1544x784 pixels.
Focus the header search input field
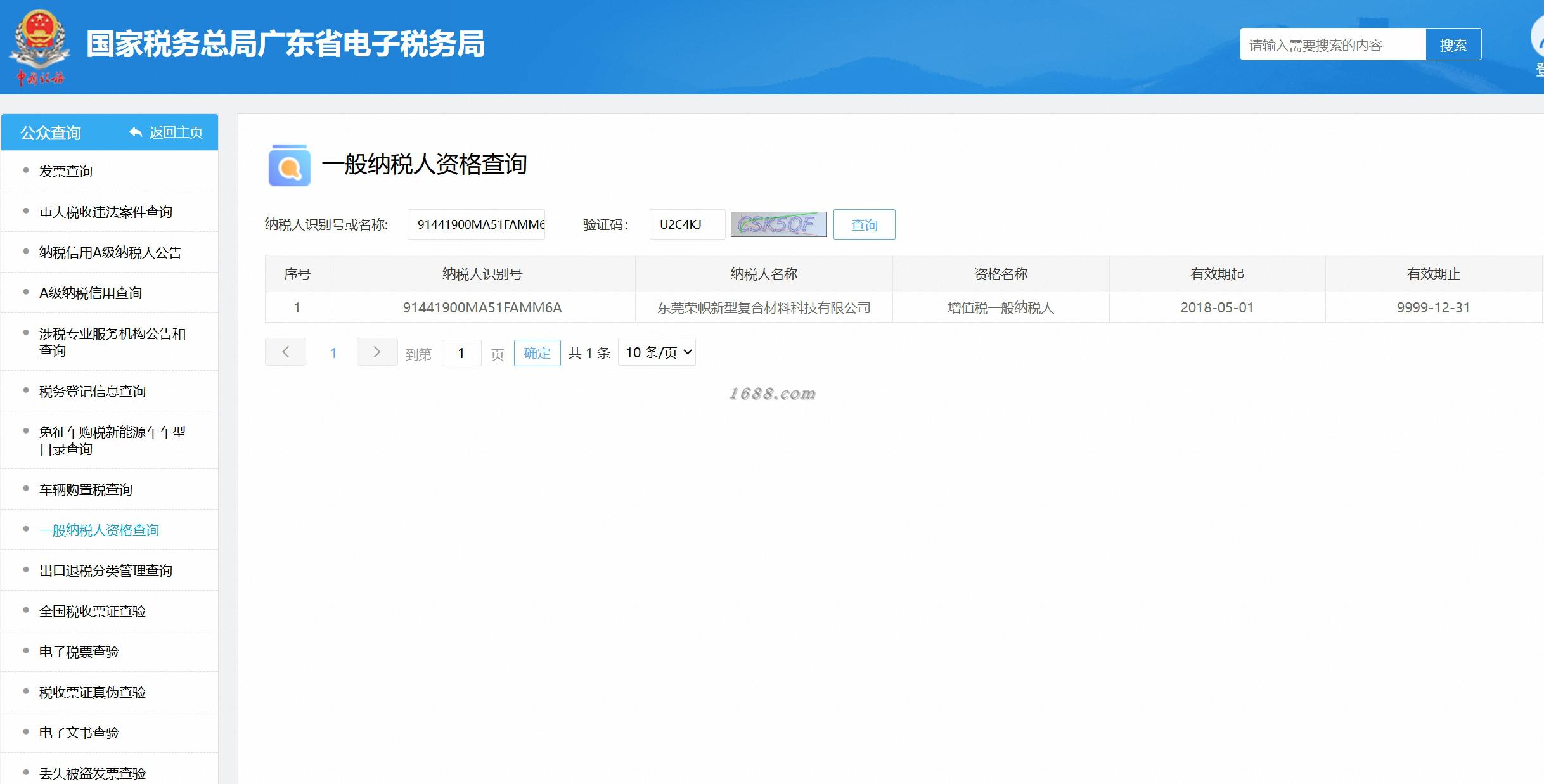point(1333,44)
